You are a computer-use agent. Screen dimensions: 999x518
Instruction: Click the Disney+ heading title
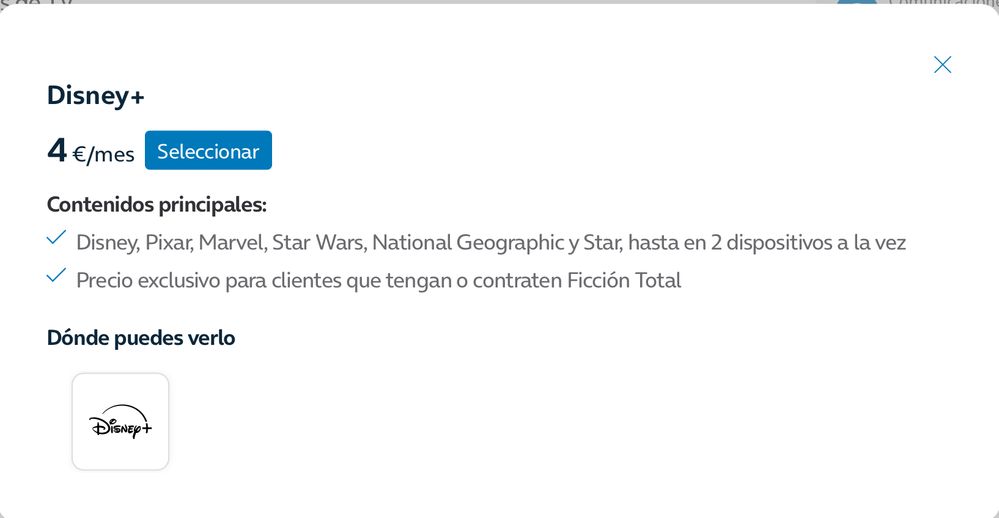tap(96, 96)
